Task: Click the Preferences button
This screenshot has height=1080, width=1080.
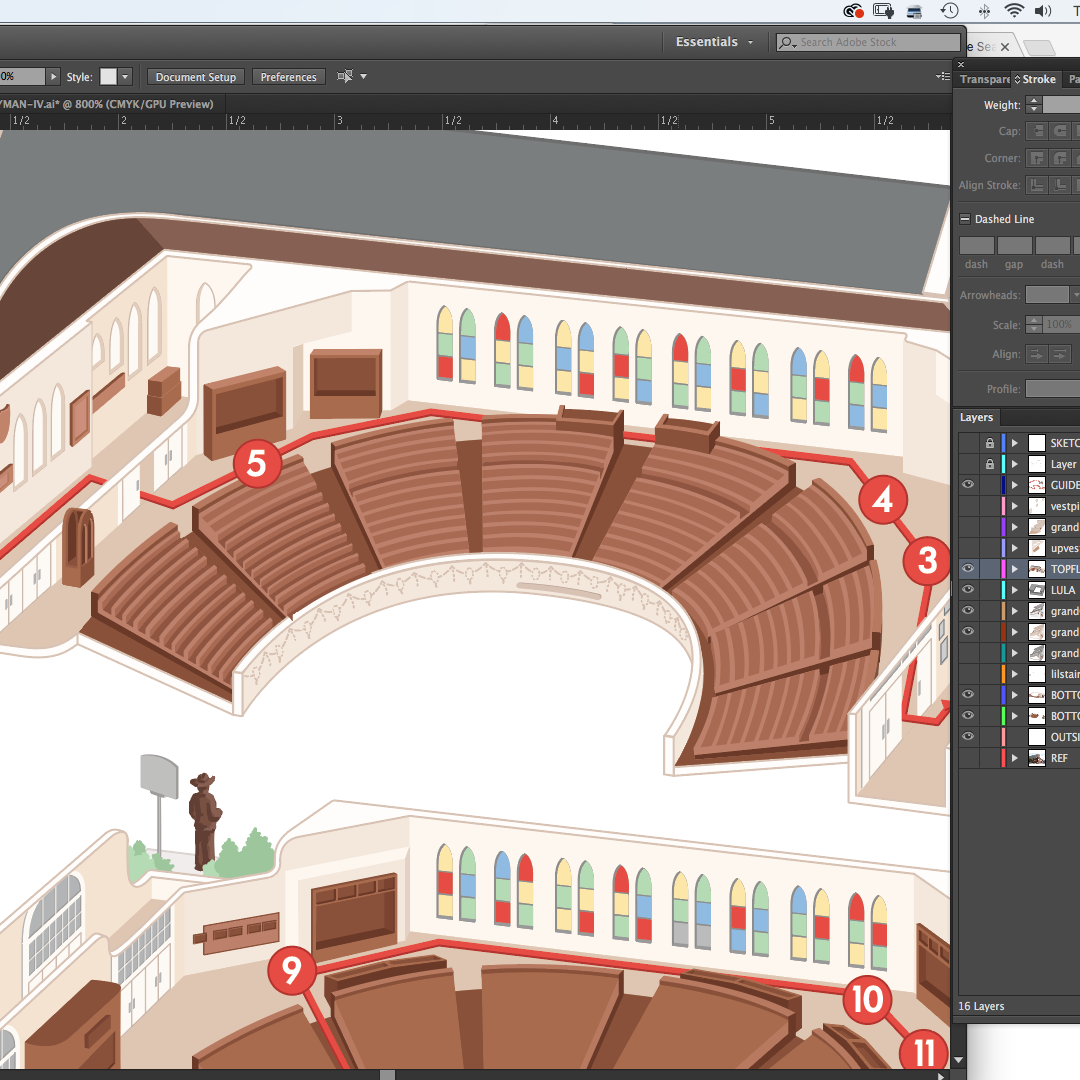Action: point(289,77)
